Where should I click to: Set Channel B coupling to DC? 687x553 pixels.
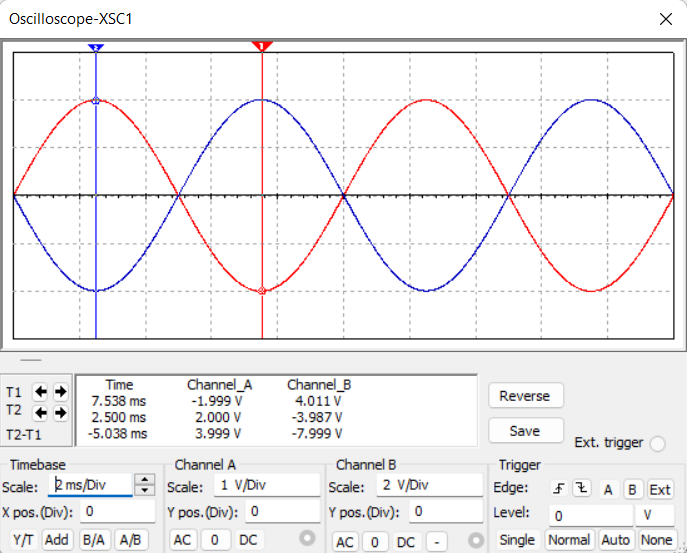406,542
